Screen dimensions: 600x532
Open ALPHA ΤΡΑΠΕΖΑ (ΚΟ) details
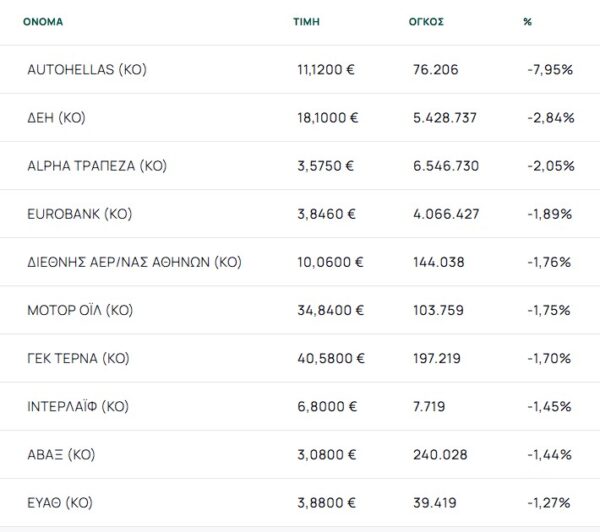click(x=96, y=166)
